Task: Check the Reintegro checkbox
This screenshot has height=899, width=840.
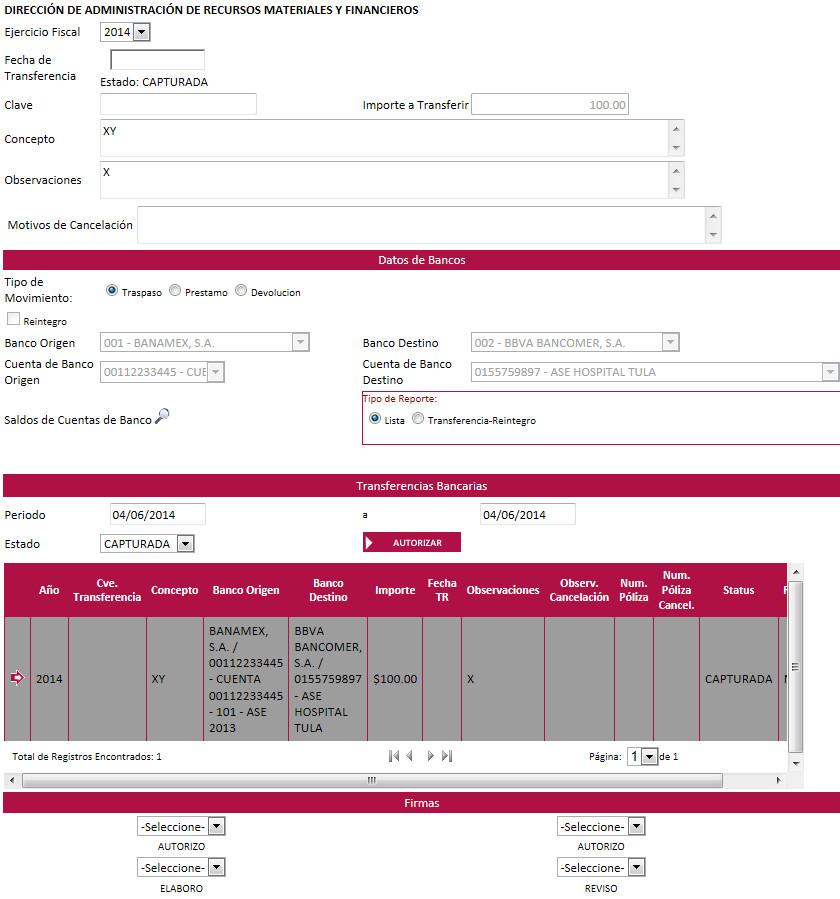Action: pyautogui.click(x=13, y=319)
